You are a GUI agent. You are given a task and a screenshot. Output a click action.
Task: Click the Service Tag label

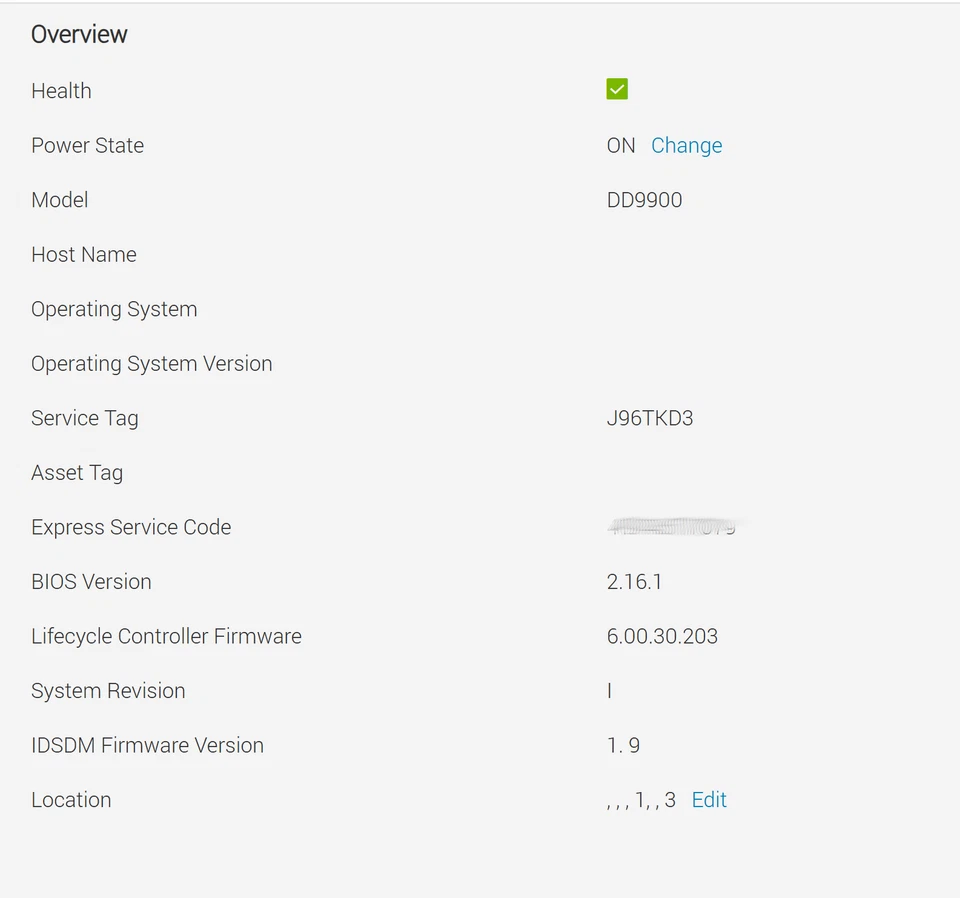tap(85, 418)
